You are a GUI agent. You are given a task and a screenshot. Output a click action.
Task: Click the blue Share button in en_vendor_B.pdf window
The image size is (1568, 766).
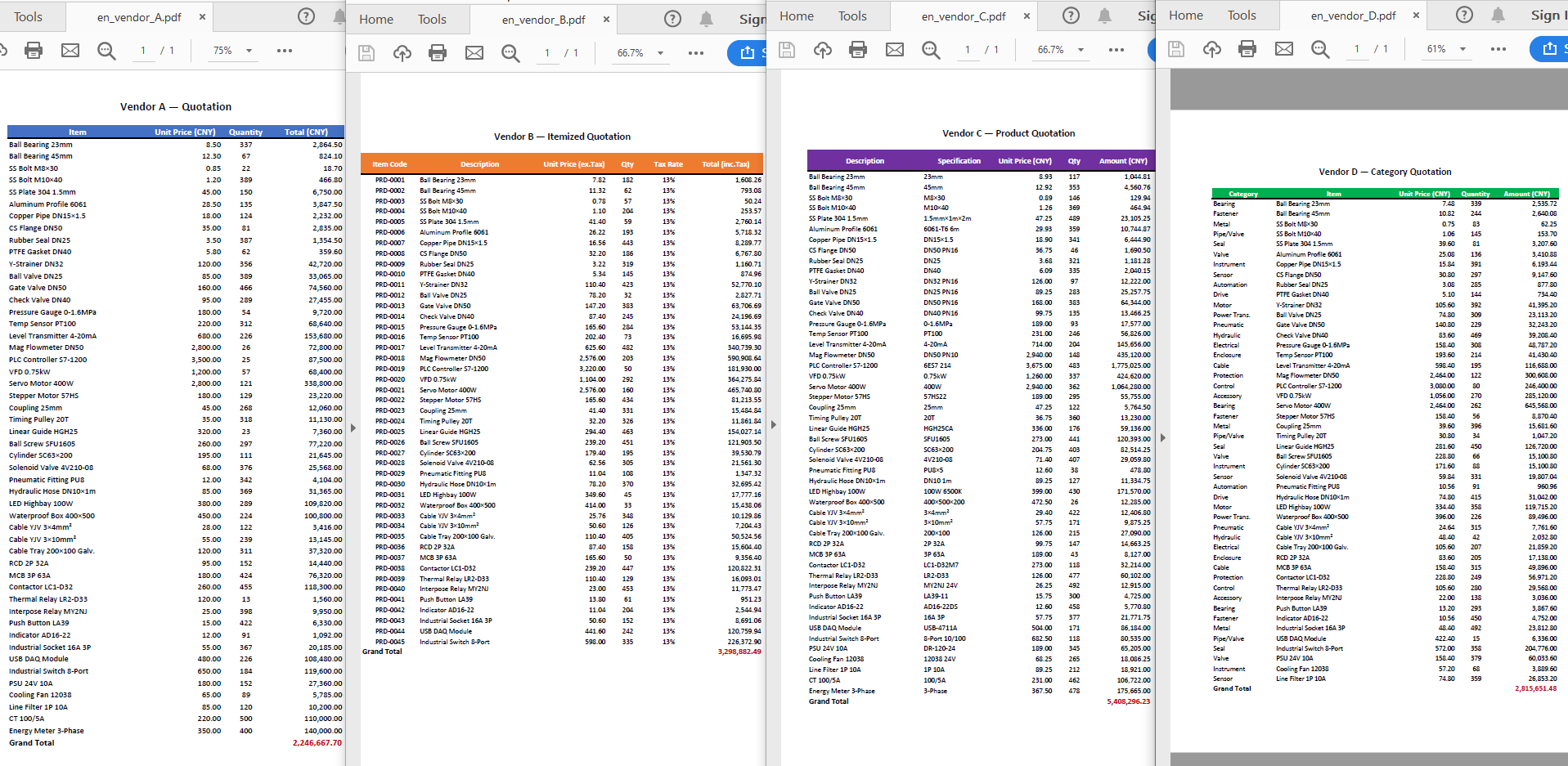pyautogui.click(x=747, y=53)
